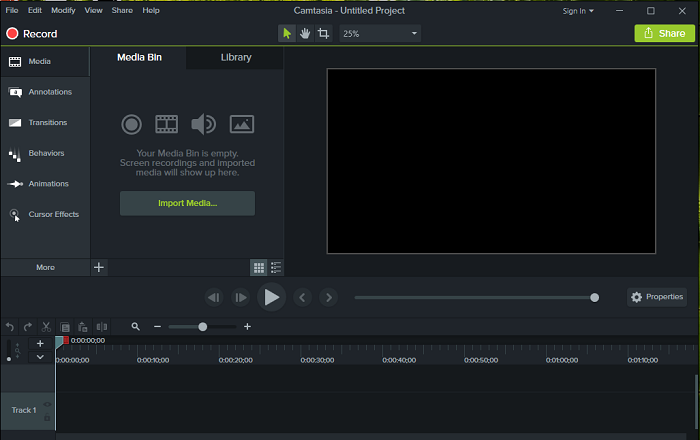Click the track height slider handle
Image resolution: width=700 pixels, height=440 pixels.
[9, 359]
